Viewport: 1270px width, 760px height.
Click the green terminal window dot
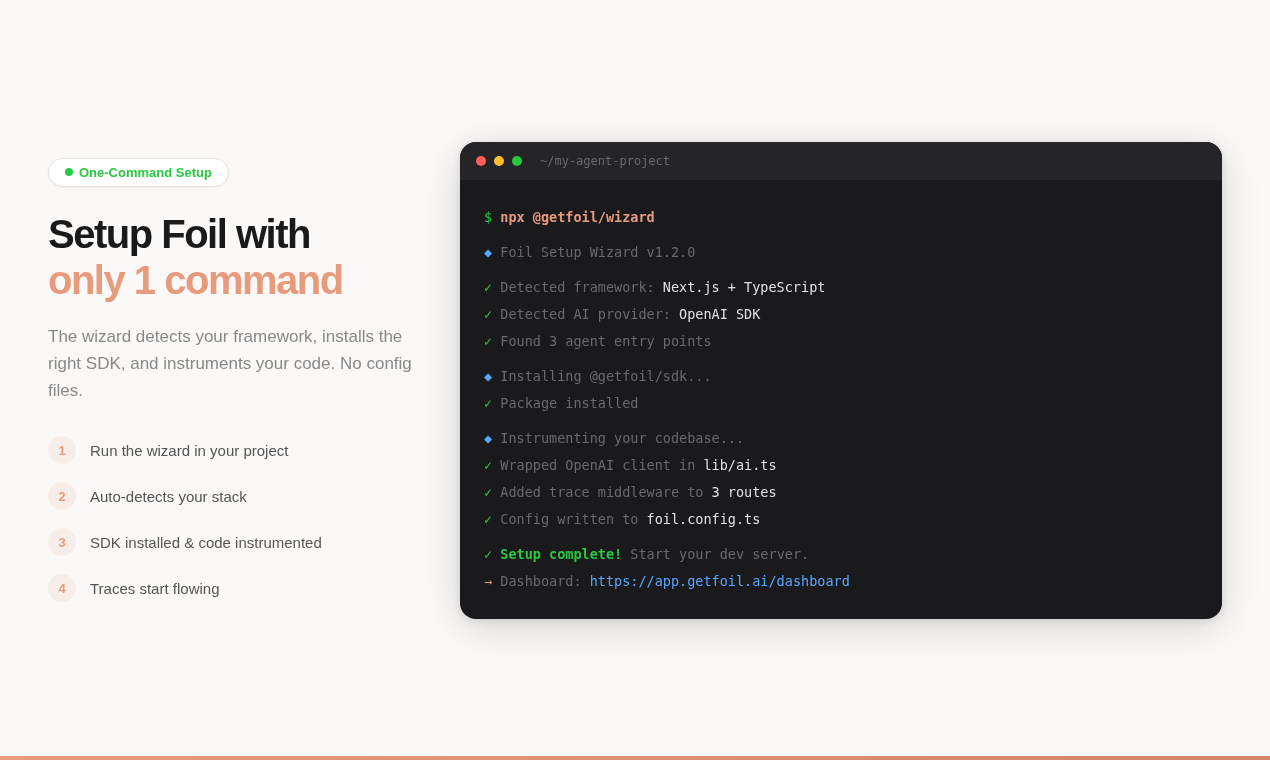pyautogui.click(x=517, y=161)
